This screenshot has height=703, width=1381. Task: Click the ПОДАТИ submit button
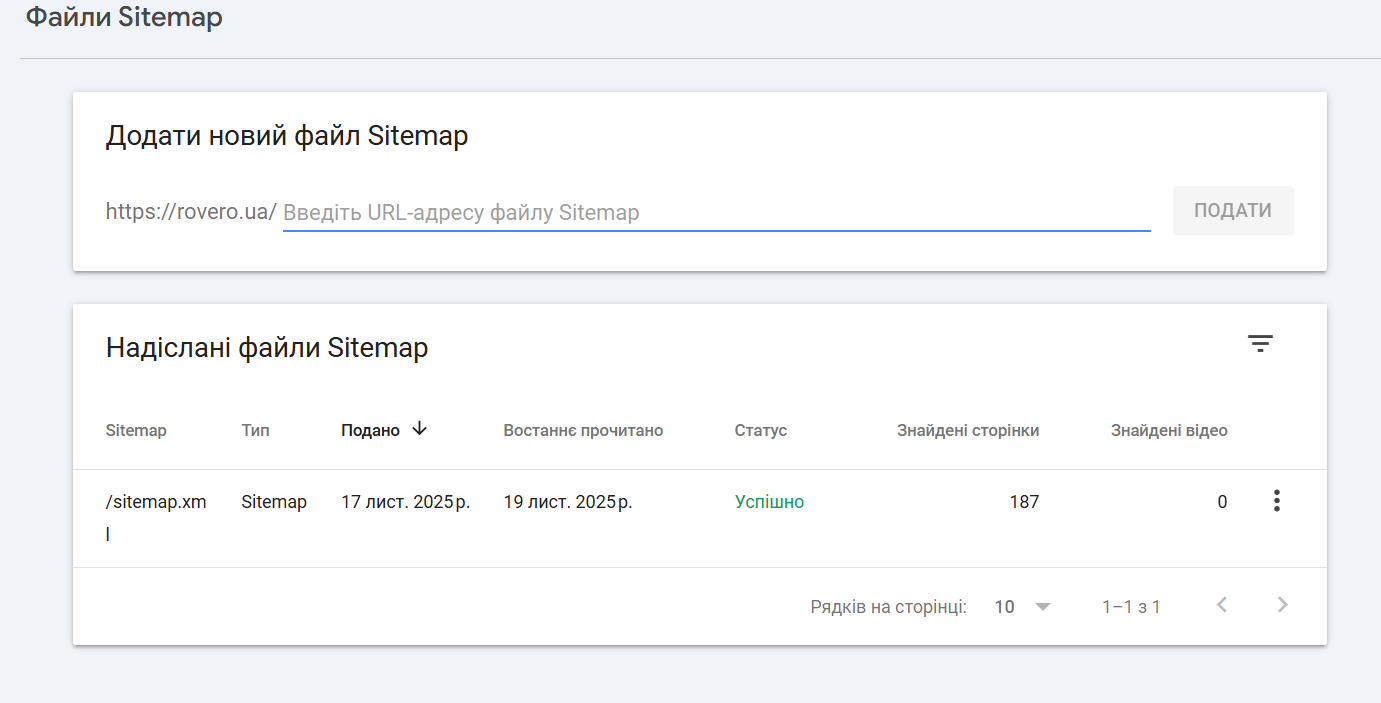click(1232, 211)
